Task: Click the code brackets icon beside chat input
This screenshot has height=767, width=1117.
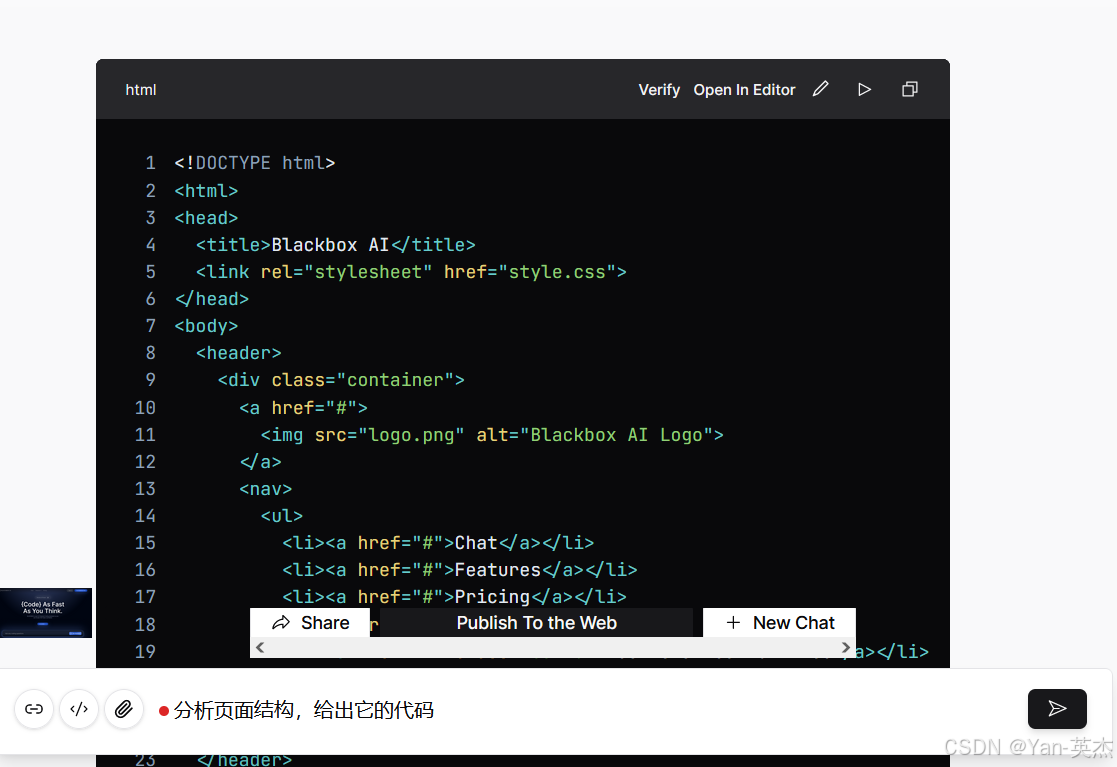Action: coord(78,709)
